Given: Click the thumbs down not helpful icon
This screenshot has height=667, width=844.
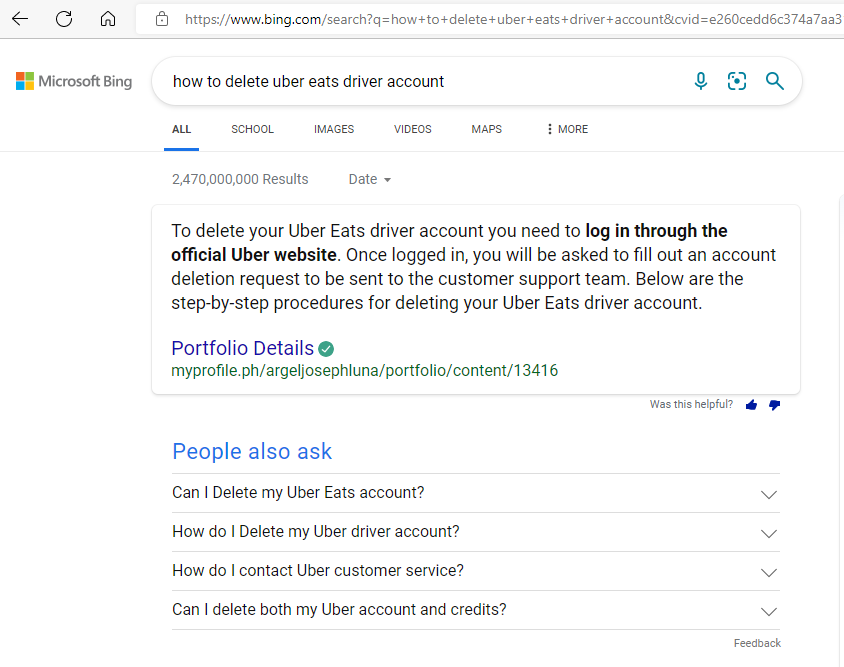Looking at the screenshot, I should tap(774, 405).
